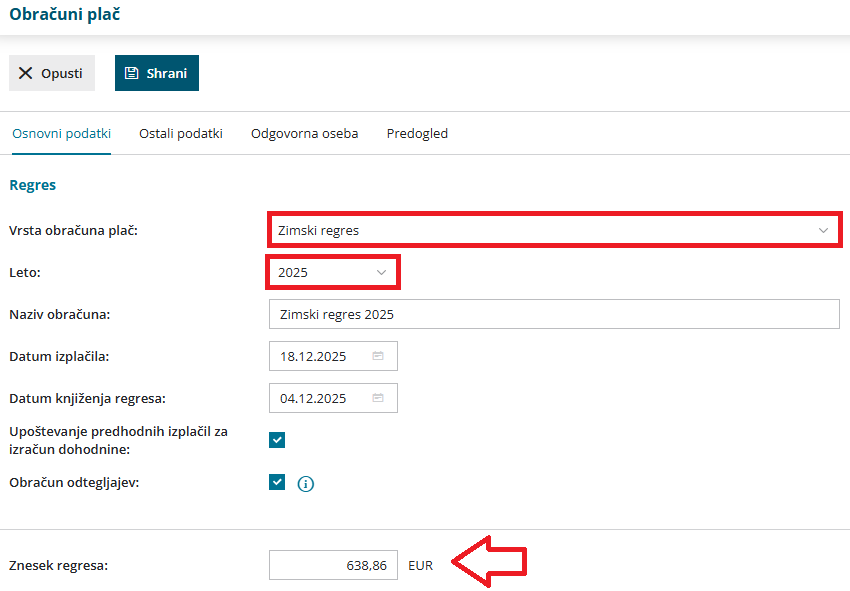Uncheck the Obračun odtegljajev checkbox

point(277,482)
